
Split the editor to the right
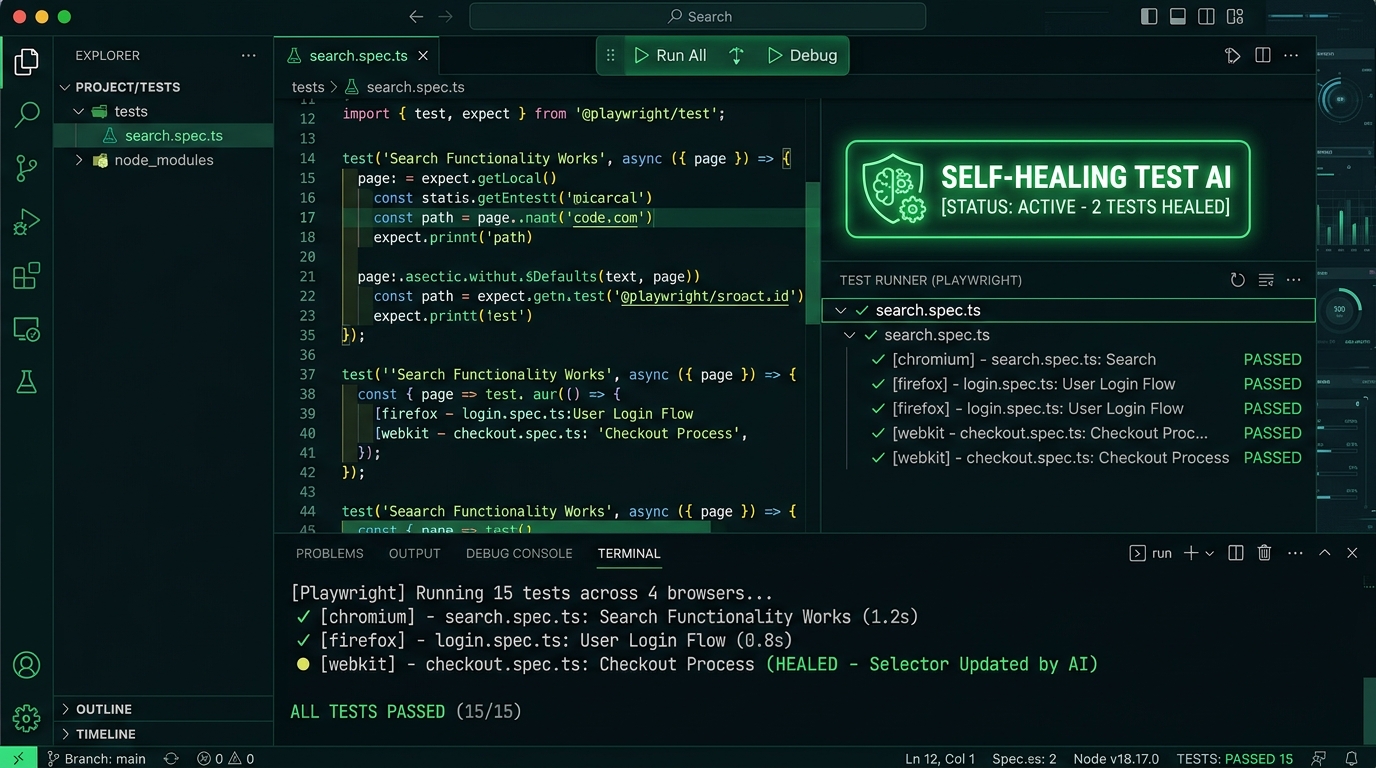click(1263, 56)
